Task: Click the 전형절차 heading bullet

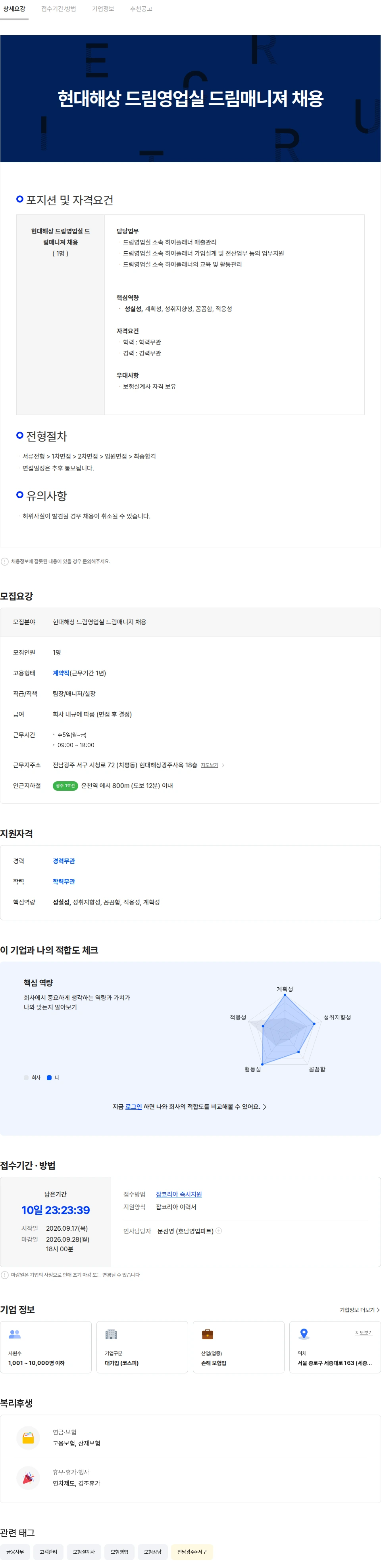Action: [x=20, y=435]
